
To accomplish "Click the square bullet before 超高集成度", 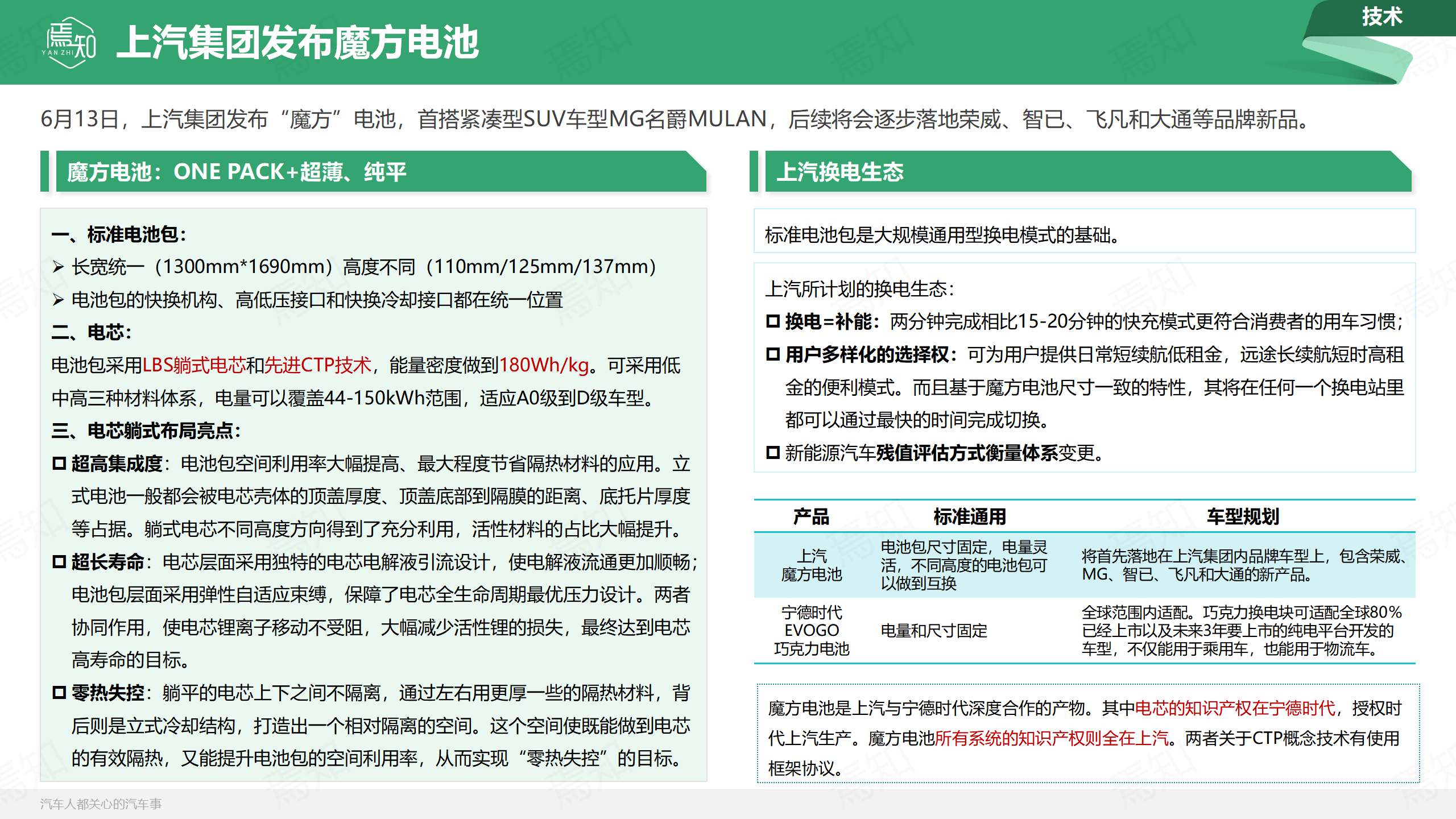I will 59,464.
